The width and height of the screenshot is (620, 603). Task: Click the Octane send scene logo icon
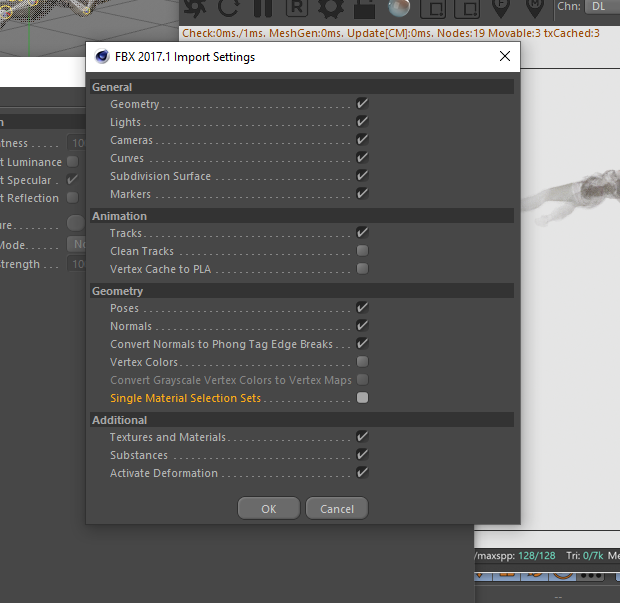click(195, 8)
